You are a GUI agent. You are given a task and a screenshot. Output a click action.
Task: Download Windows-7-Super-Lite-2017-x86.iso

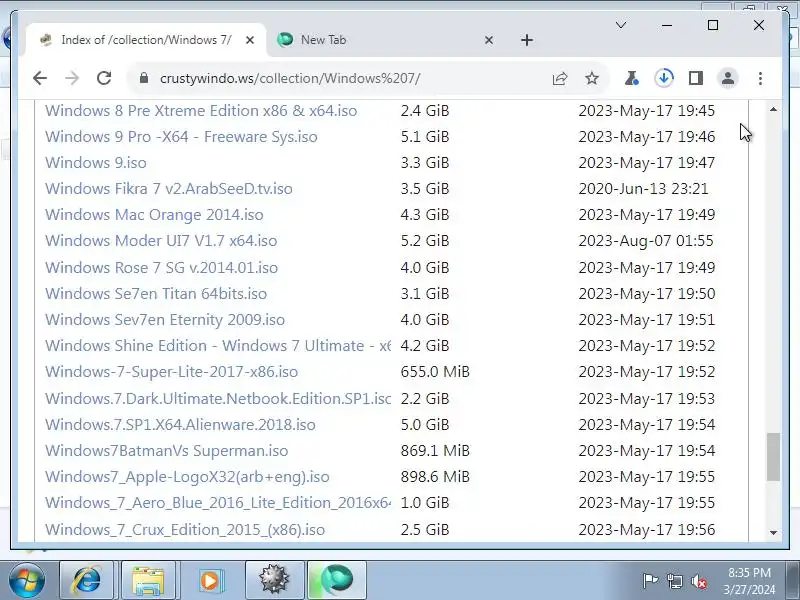point(171,372)
